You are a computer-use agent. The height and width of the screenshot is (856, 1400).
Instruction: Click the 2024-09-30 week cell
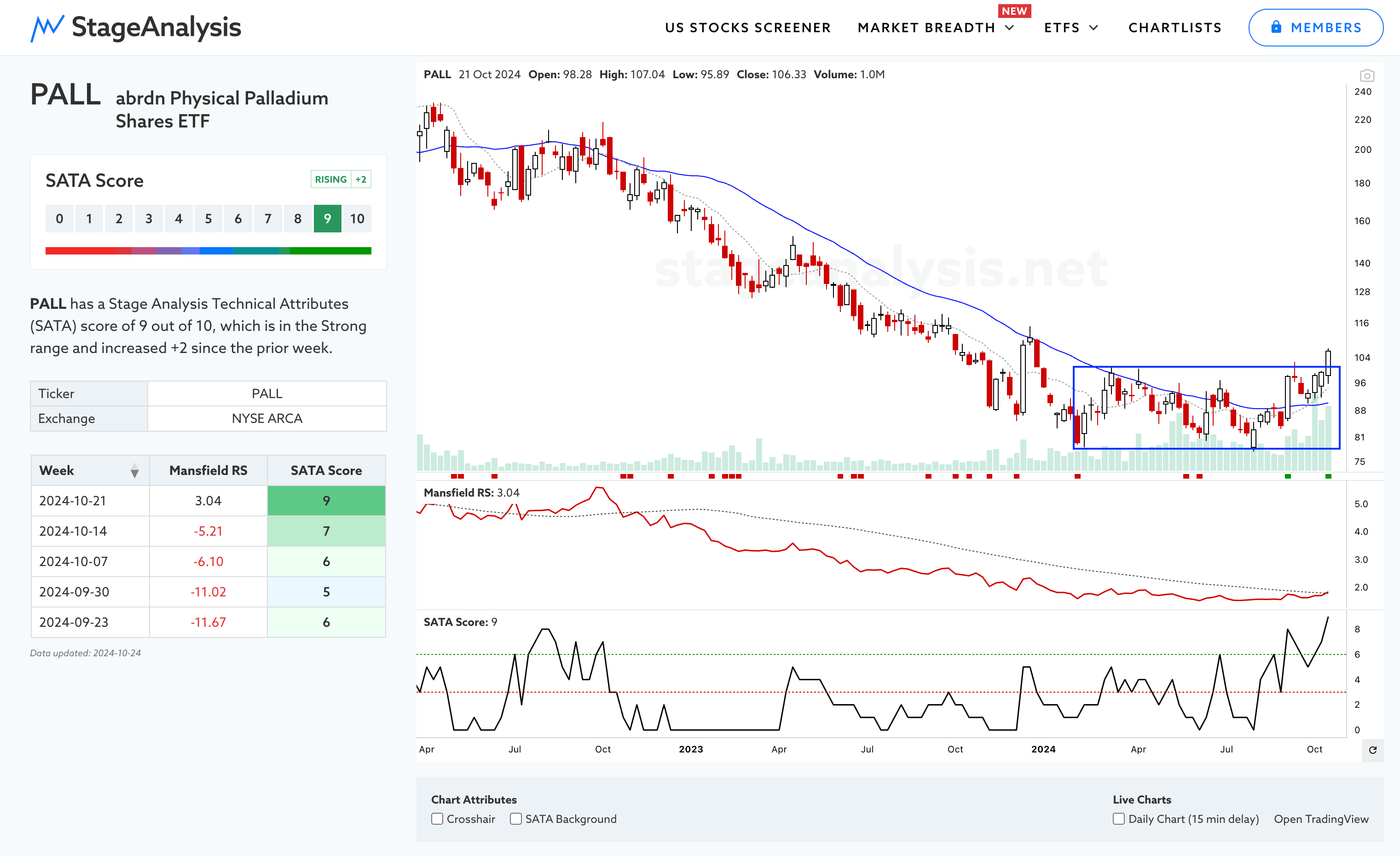tap(90, 592)
